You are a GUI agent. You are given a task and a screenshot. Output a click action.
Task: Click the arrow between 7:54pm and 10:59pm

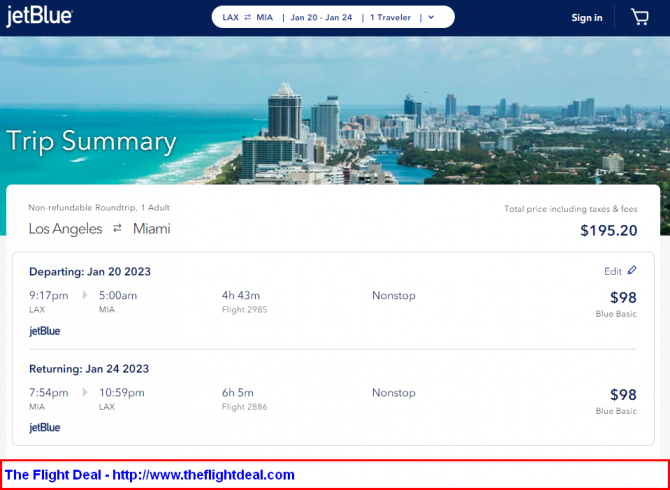click(x=85, y=392)
